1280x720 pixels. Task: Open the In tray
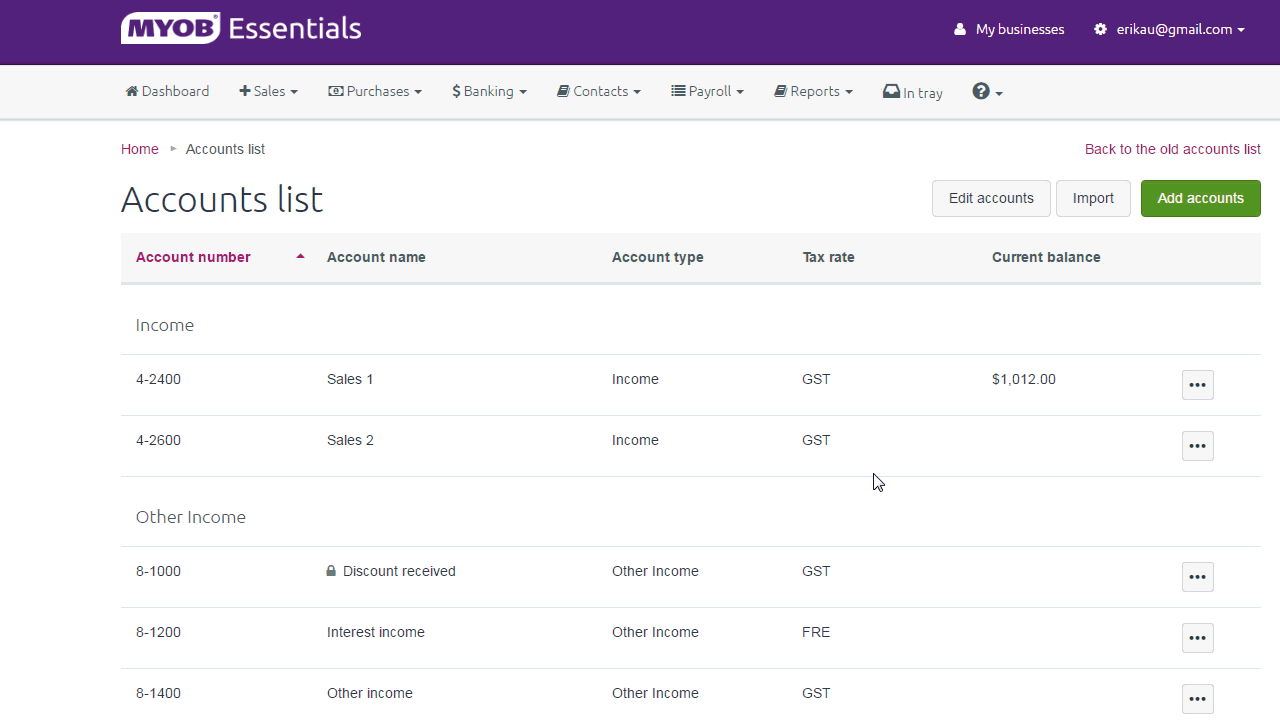[912, 92]
